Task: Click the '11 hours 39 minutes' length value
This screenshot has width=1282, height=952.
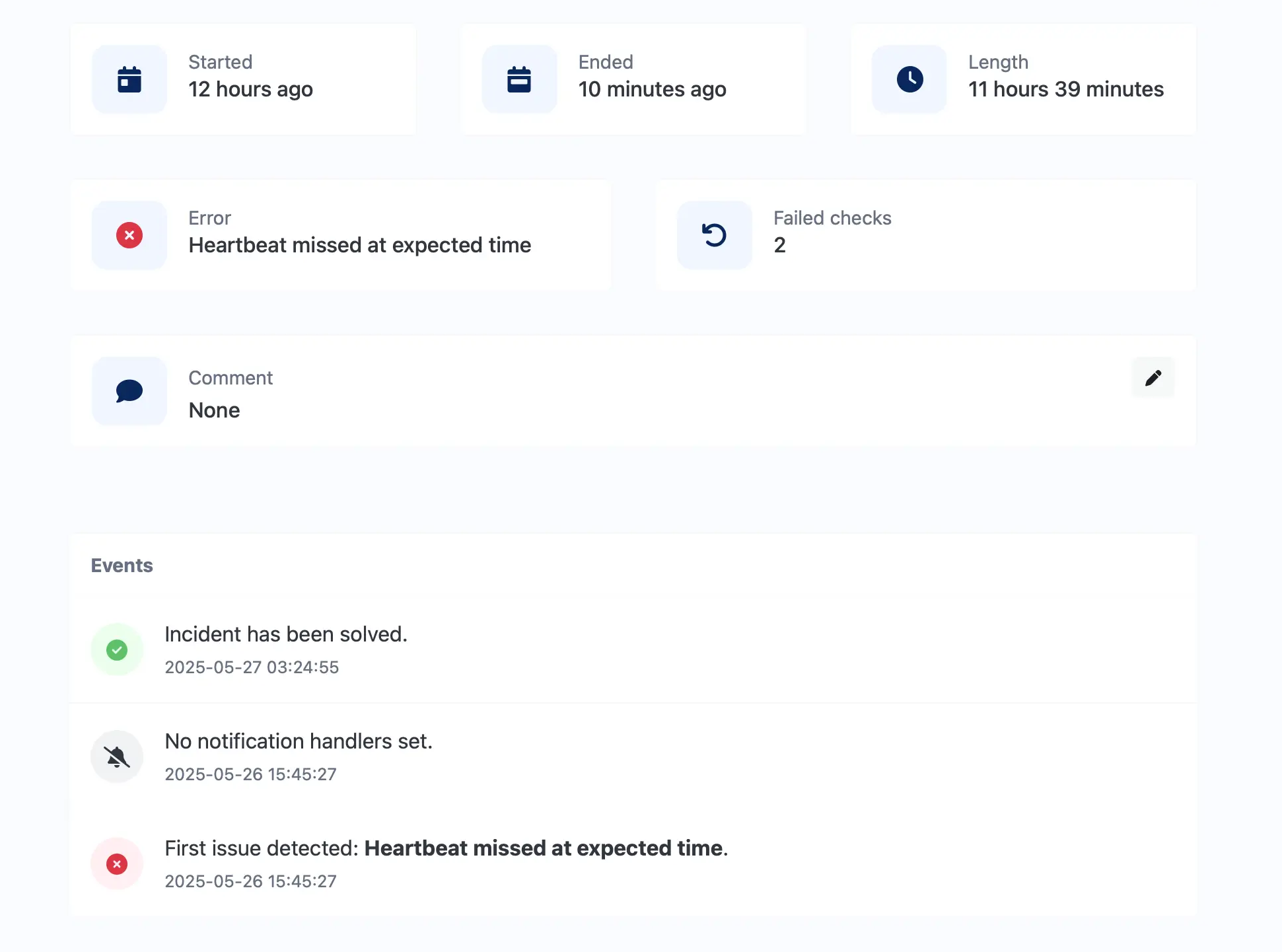Action: click(x=1066, y=89)
